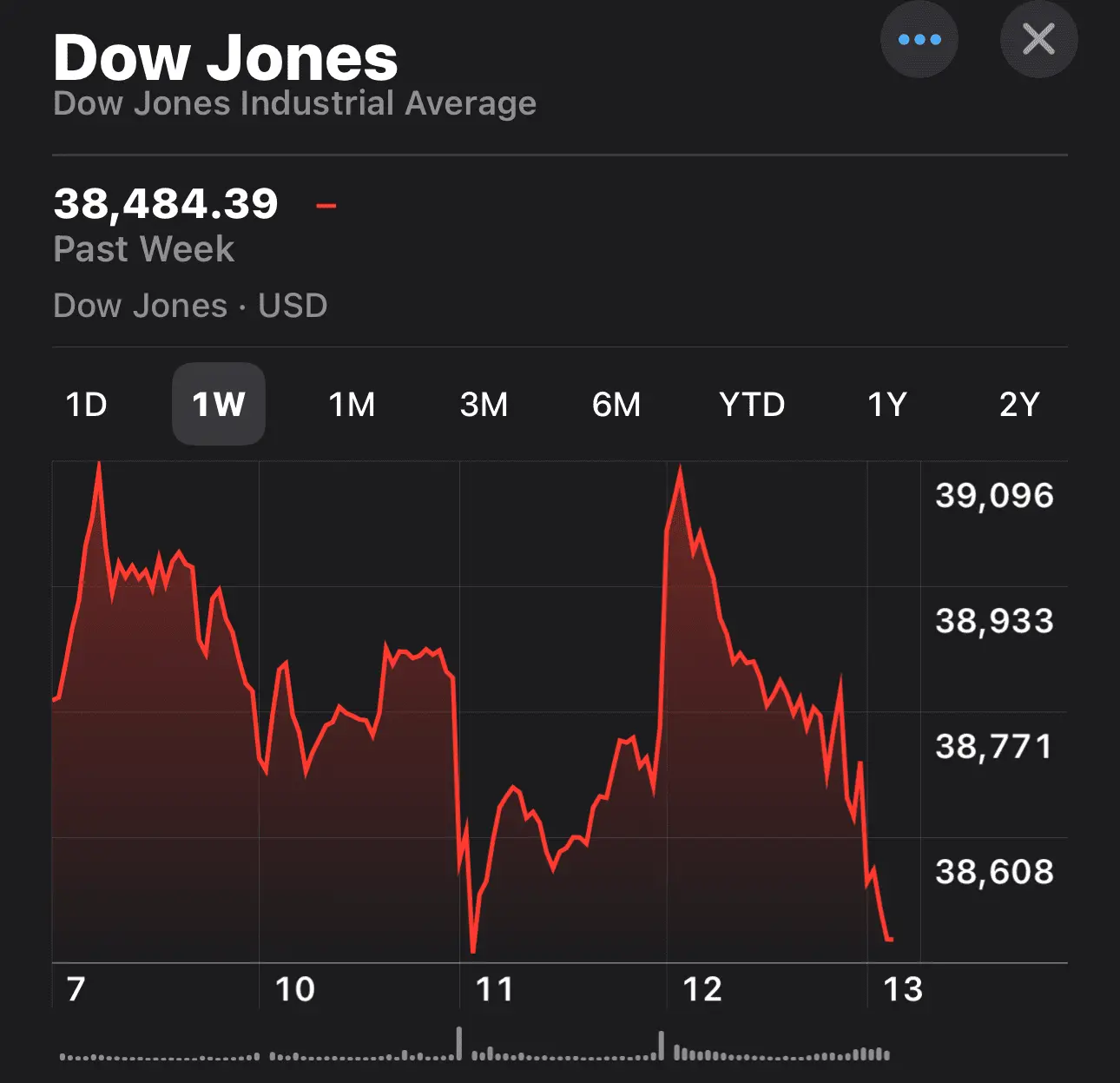The image size is (1120, 1083).
Task: Select the 1Y time range
Action: click(x=887, y=405)
